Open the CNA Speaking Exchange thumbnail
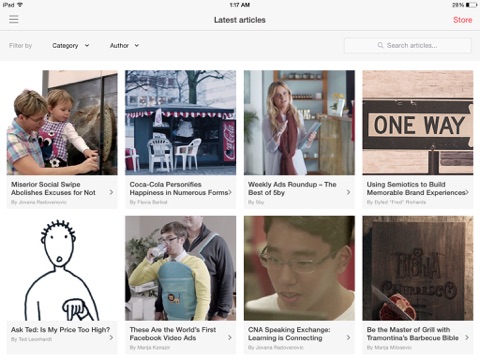Image resolution: width=480 pixels, height=360 pixels. (299, 268)
